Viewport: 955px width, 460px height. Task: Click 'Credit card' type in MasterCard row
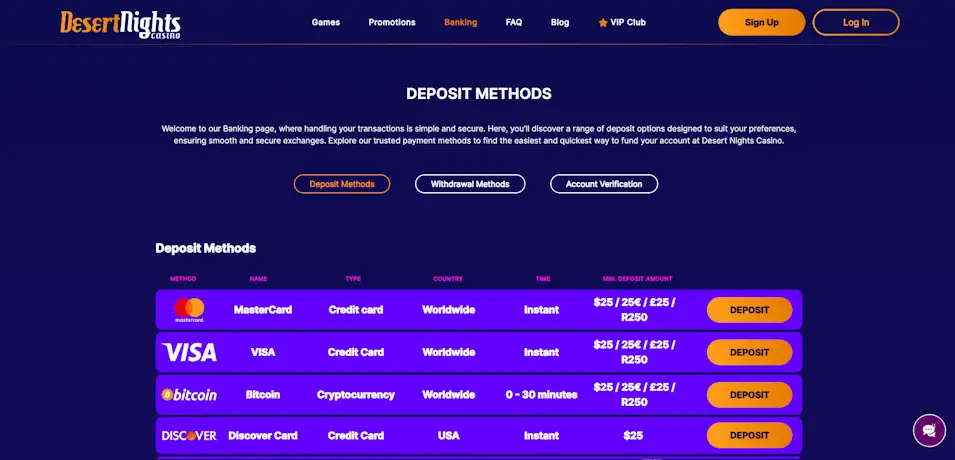tap(356, 310)
